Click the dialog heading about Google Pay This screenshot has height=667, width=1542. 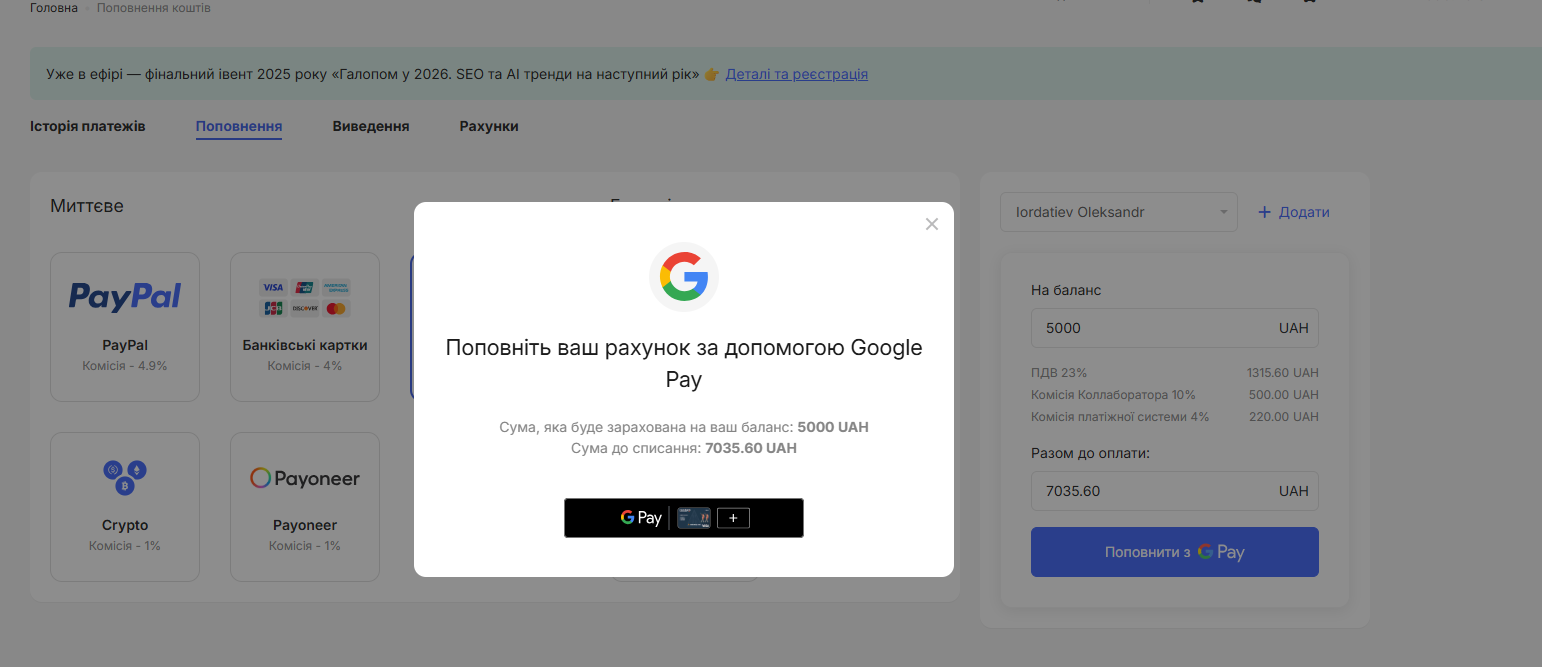pos(684,363)
